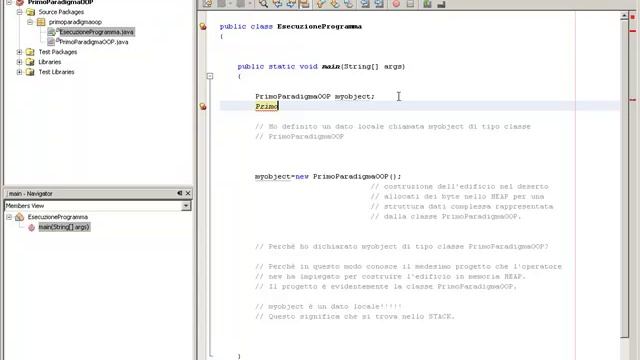
Task: Expand the Test Libraries node
Action: 19,72
